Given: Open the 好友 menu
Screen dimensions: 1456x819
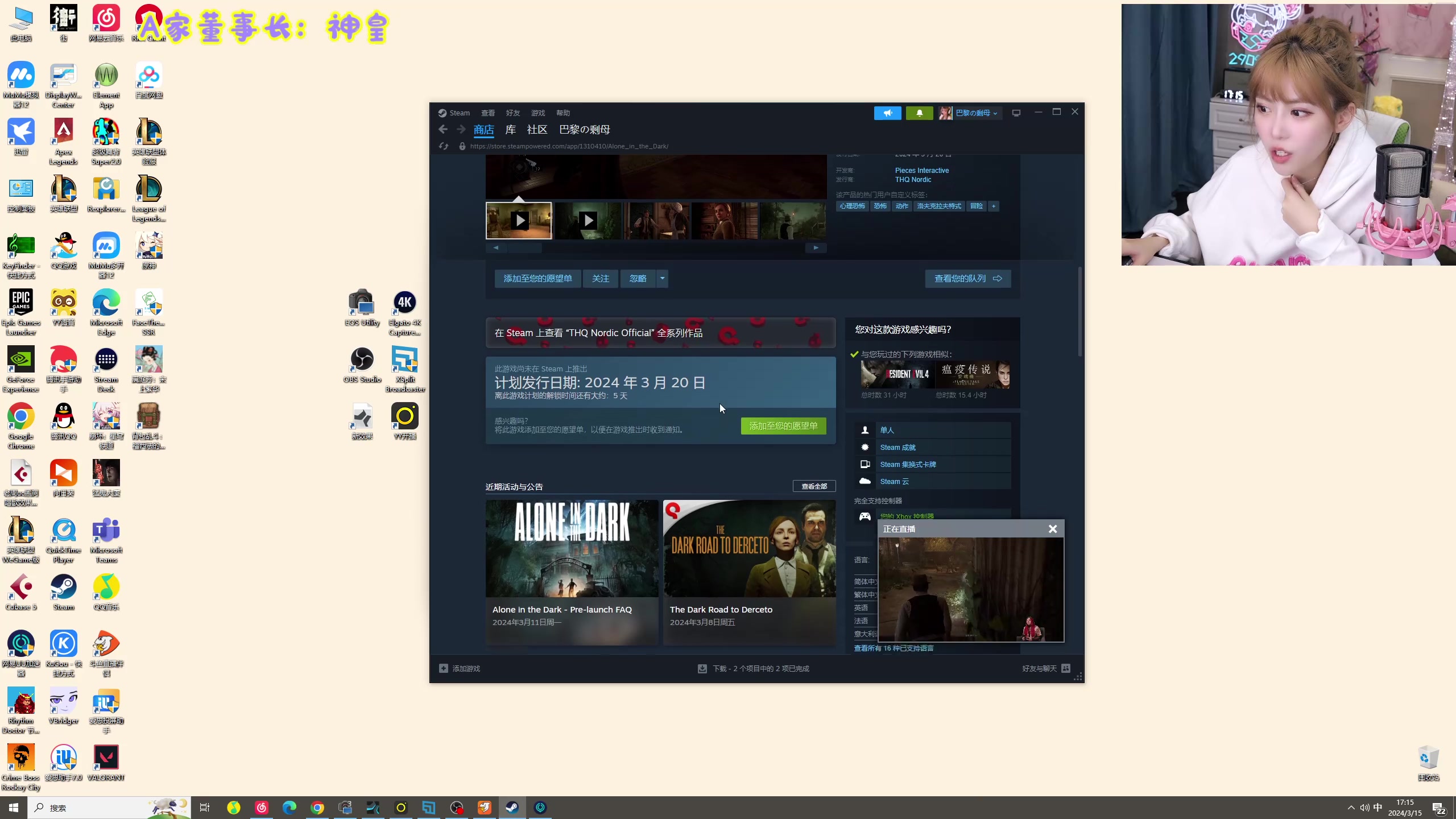Looking at the screenshot, I should tap(513, 113).
